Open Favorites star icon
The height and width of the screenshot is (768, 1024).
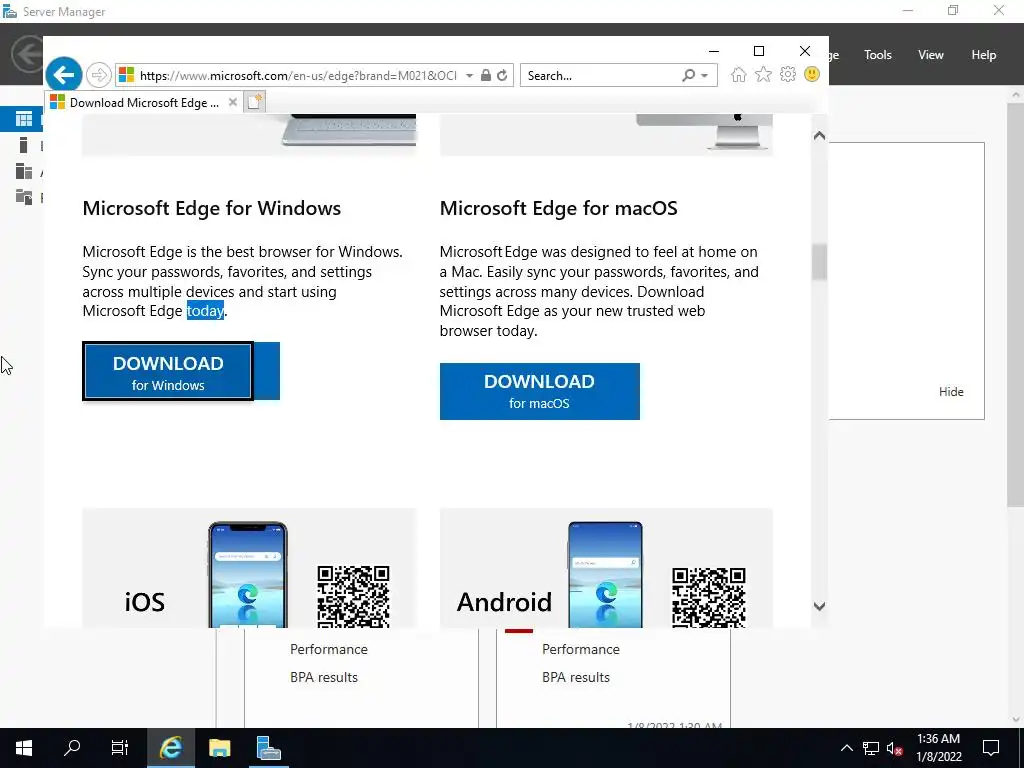(763, 75)
